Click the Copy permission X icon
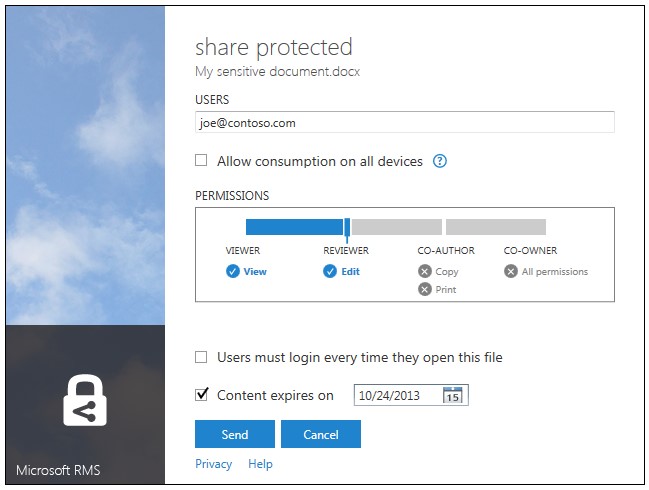The image size is (649, 490). pyautogui.click(x=425, y=271)
